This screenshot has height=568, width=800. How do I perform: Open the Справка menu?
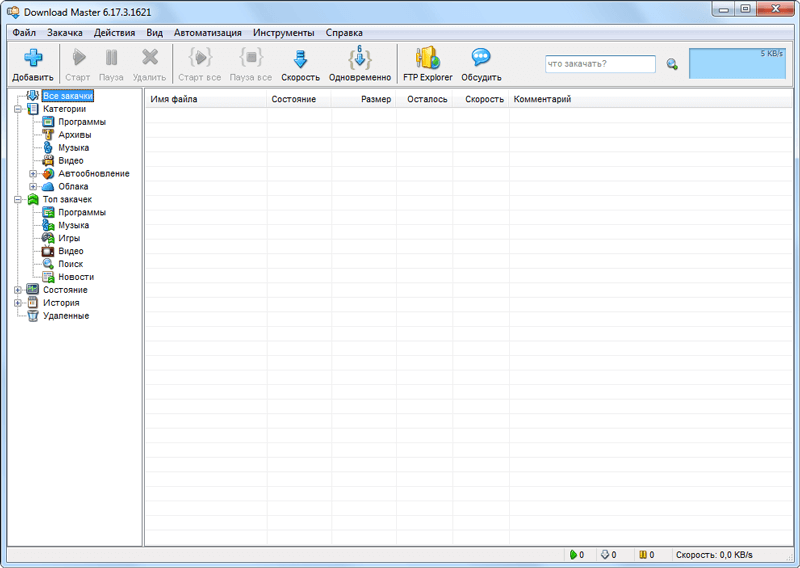[344, 33]
